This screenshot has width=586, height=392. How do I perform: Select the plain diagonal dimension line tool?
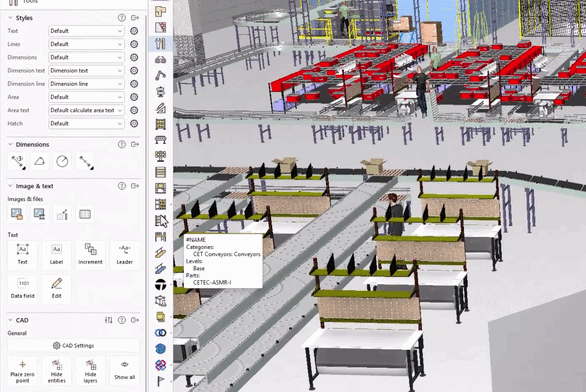tap(86, 162)
